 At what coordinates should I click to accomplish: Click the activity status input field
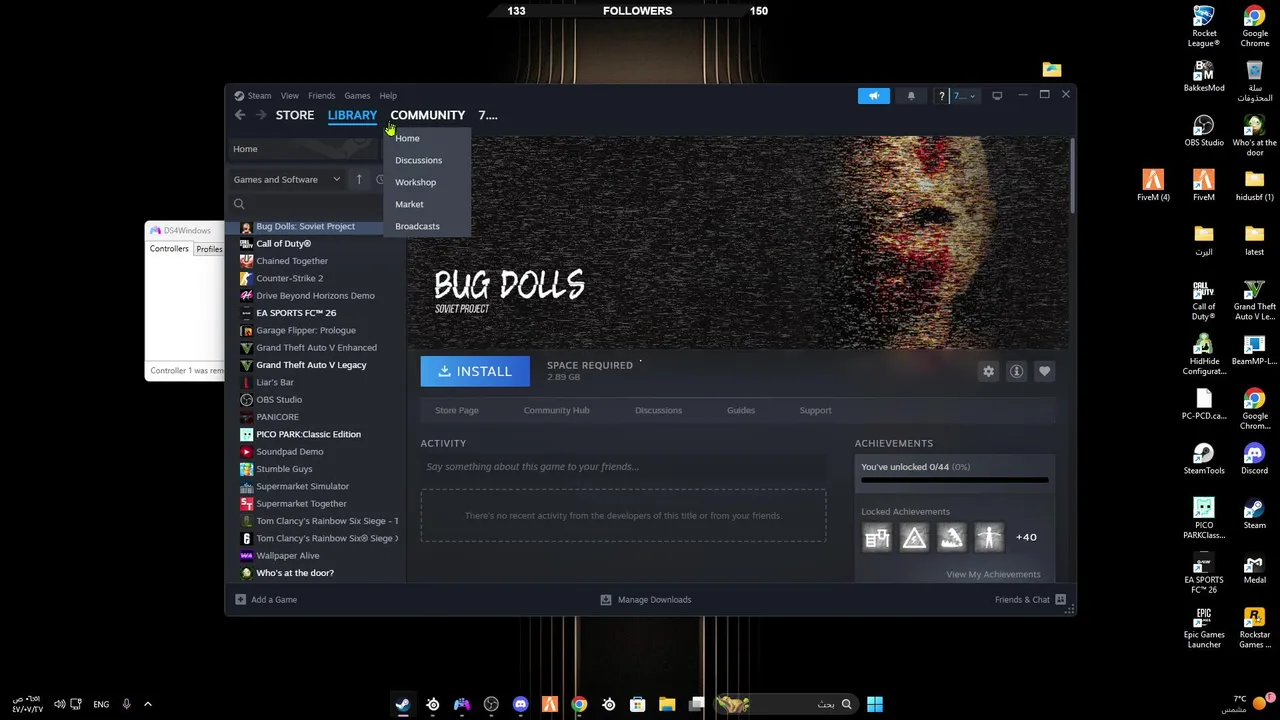pyautogui.click(x=623, y=467)
